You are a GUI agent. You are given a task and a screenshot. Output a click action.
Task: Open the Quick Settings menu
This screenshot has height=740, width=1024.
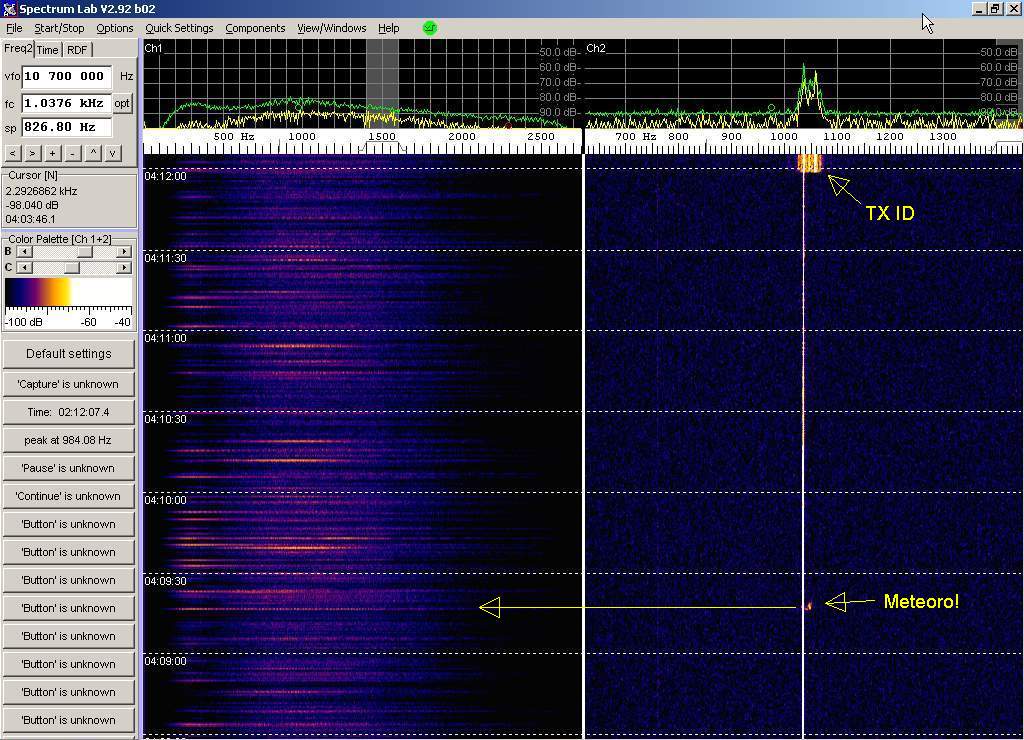179,28
